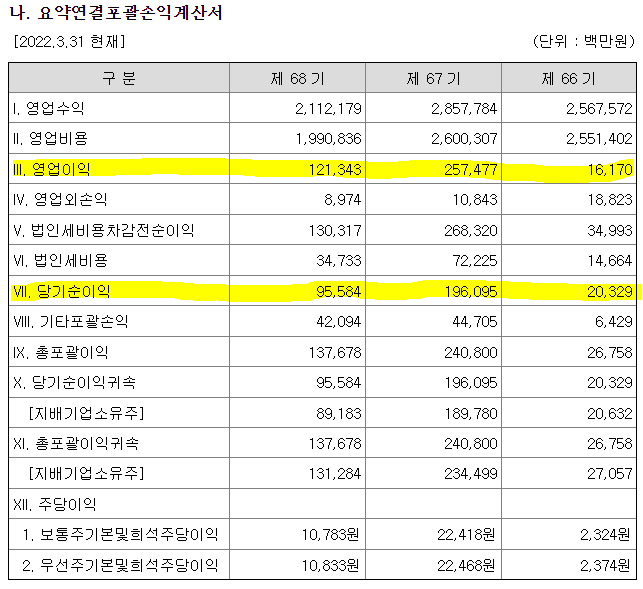Viewport: 643px width, 589px height.
Task: Click the value 131,284
Action: tap(335, 474)
